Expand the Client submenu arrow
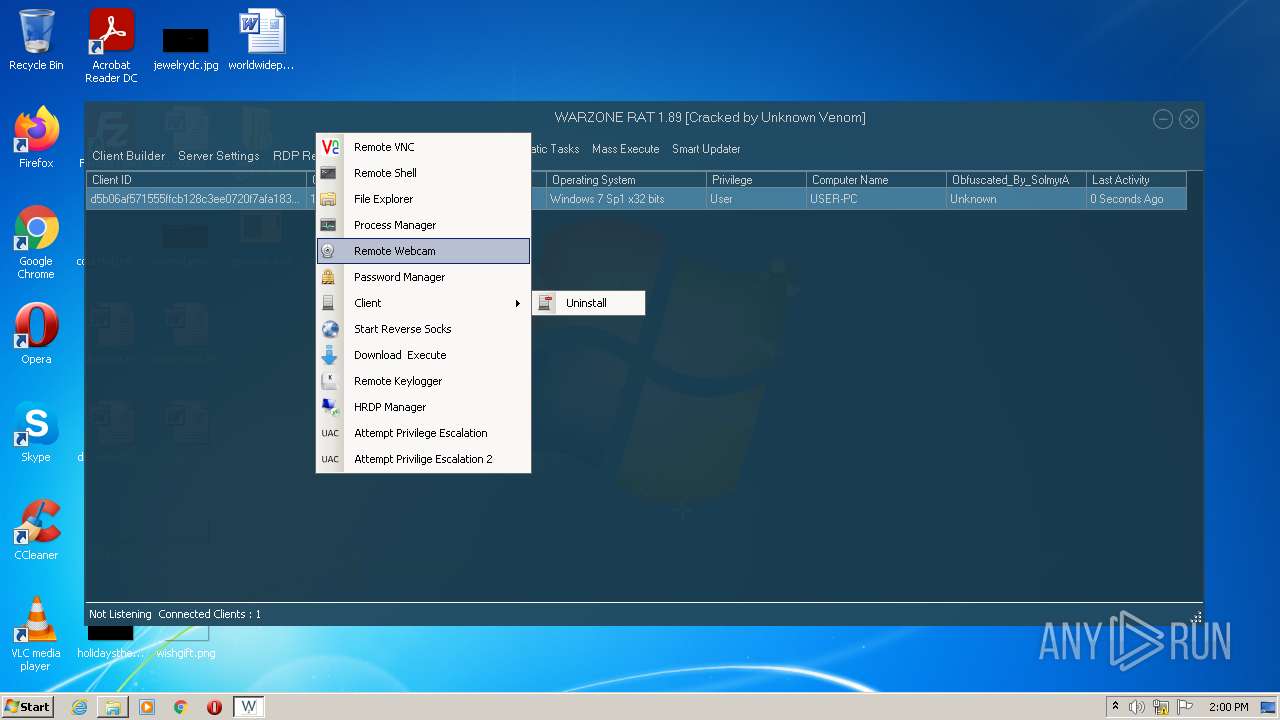This screenshot has height=720, width=1280. pyautogui.click(x=517, y=303)
